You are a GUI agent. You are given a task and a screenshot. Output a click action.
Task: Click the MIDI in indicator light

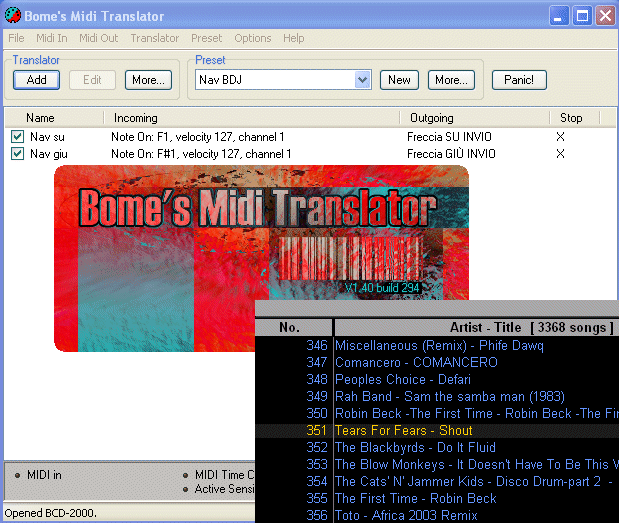pyautogui.click(x=17, y=475)
